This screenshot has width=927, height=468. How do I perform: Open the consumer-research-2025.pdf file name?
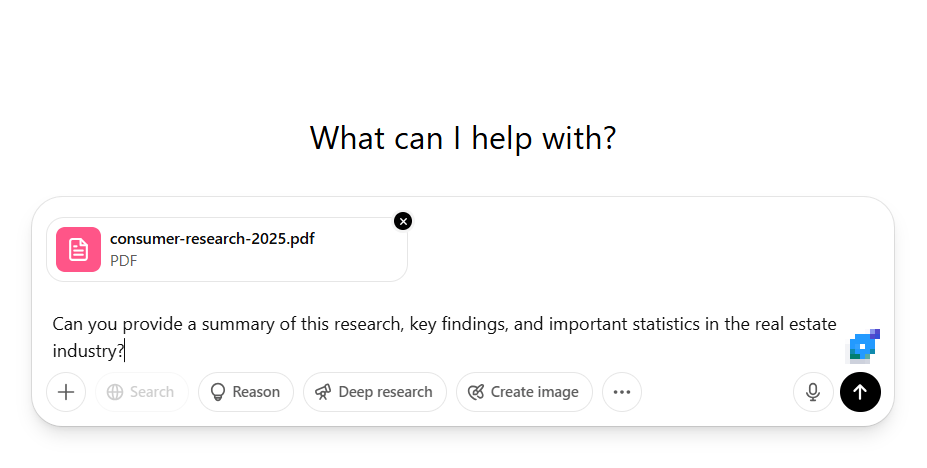[212, 239]
